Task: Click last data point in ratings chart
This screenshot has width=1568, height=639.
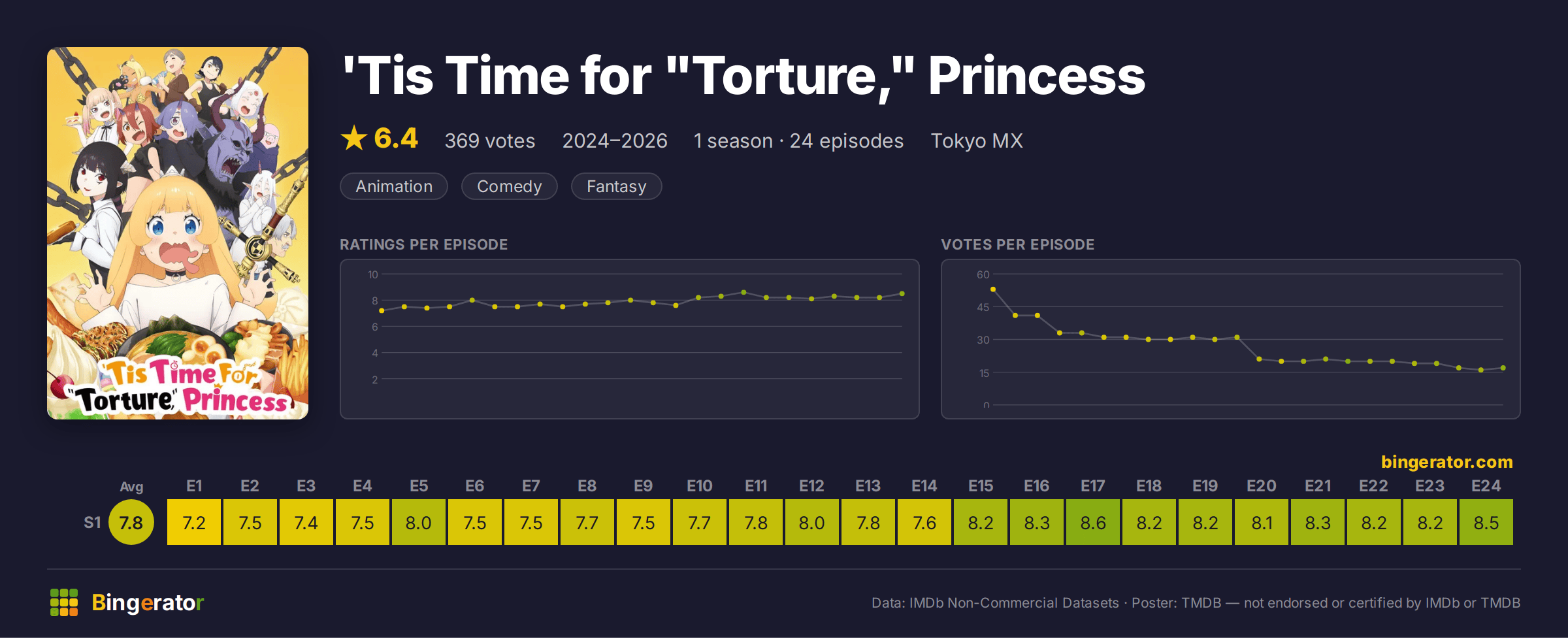Action: click(902, 294)
